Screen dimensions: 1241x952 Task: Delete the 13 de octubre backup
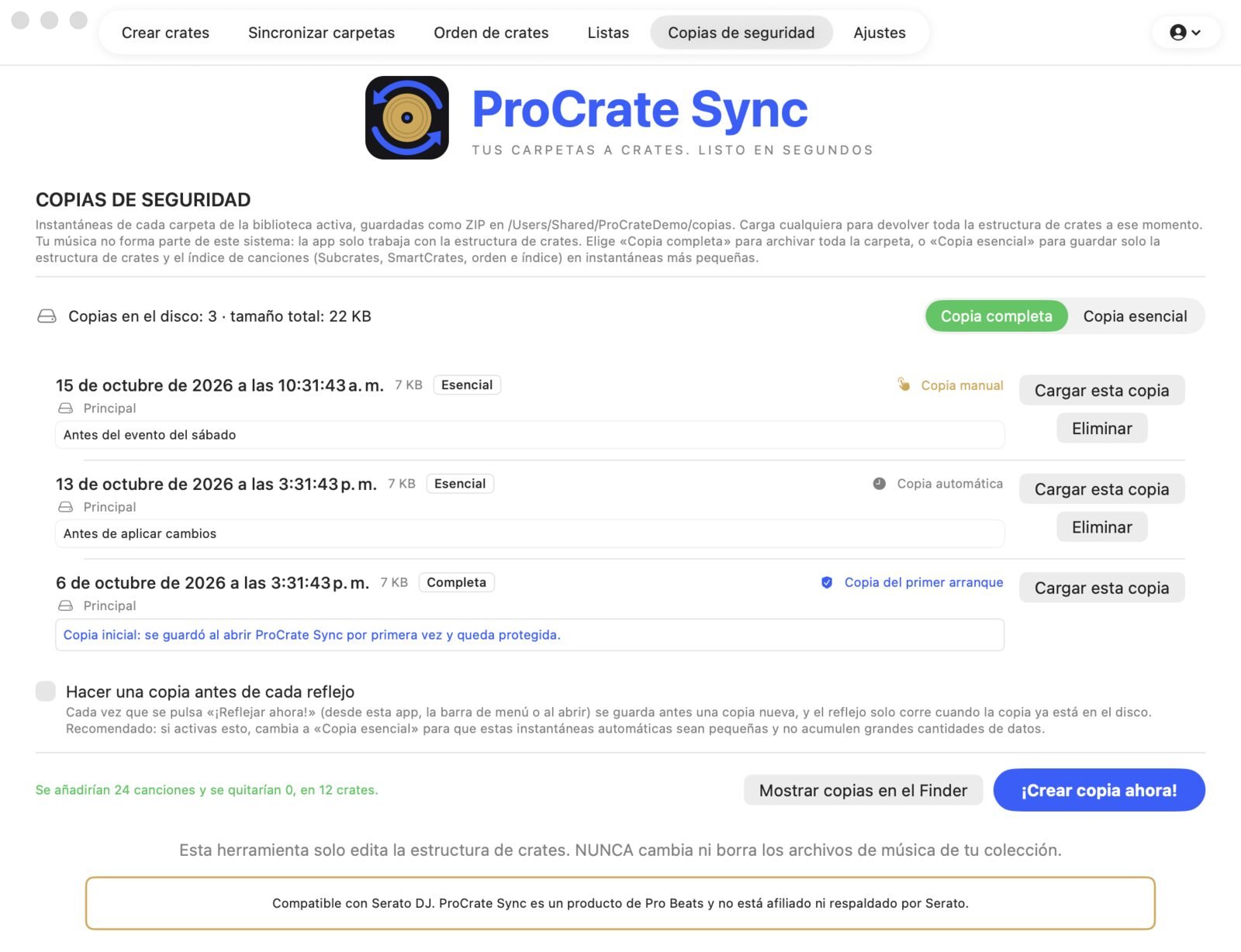point(1101,527)
